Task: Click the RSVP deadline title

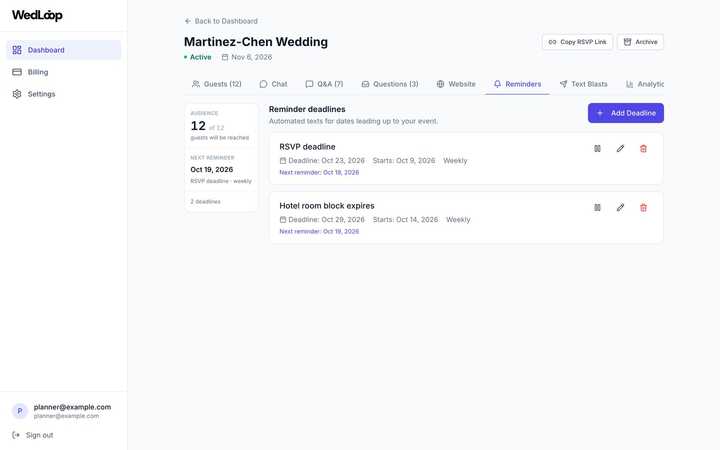Action: click(307, 147)
